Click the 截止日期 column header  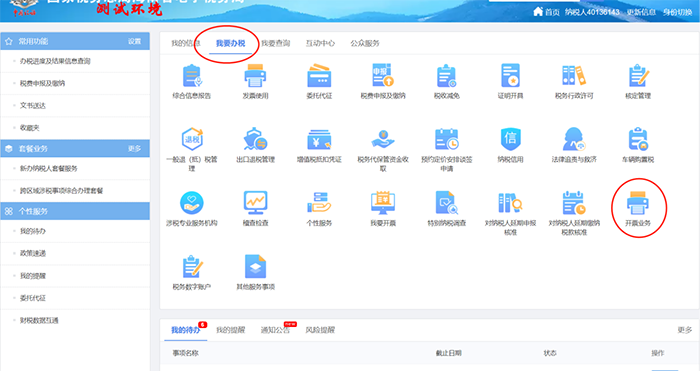tap(449, 353)
